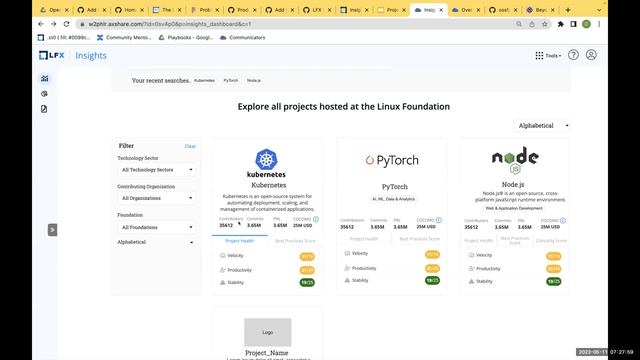Open All Technology Sectors dropdown
Viewport: 640px width, 360px height.
[157, 170]
